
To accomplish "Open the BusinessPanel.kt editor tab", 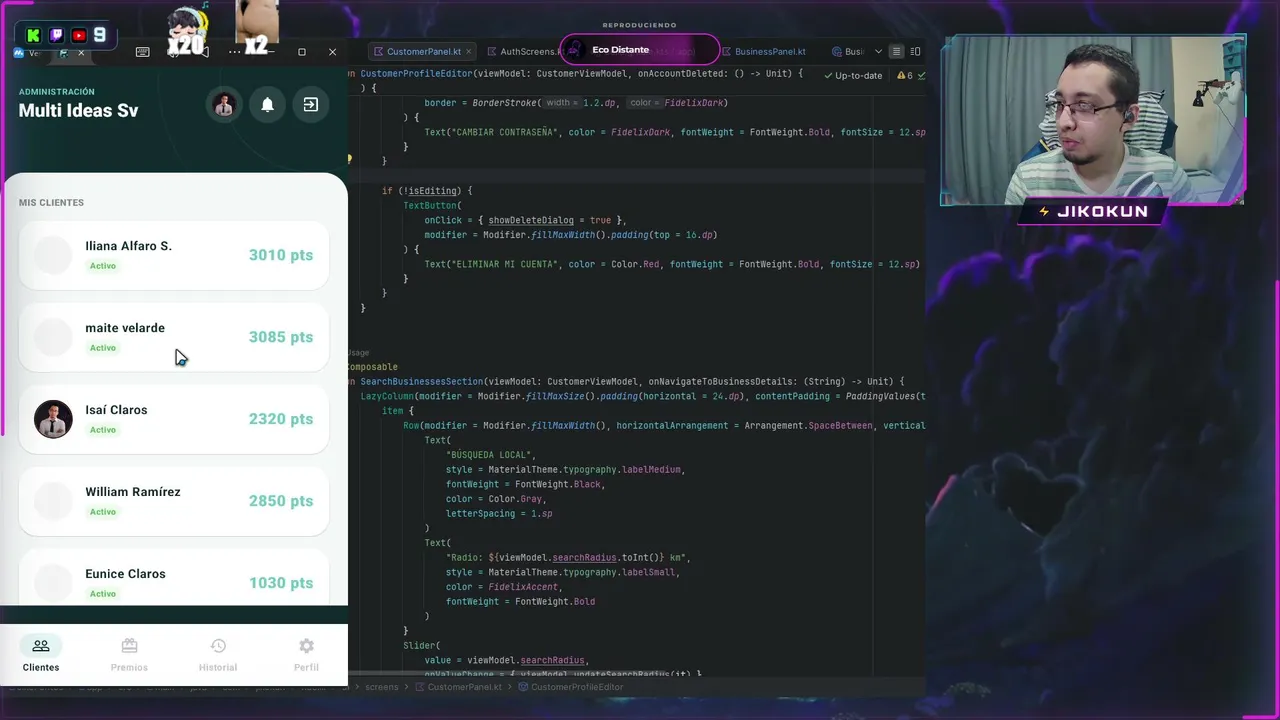I will click(763, 52).
